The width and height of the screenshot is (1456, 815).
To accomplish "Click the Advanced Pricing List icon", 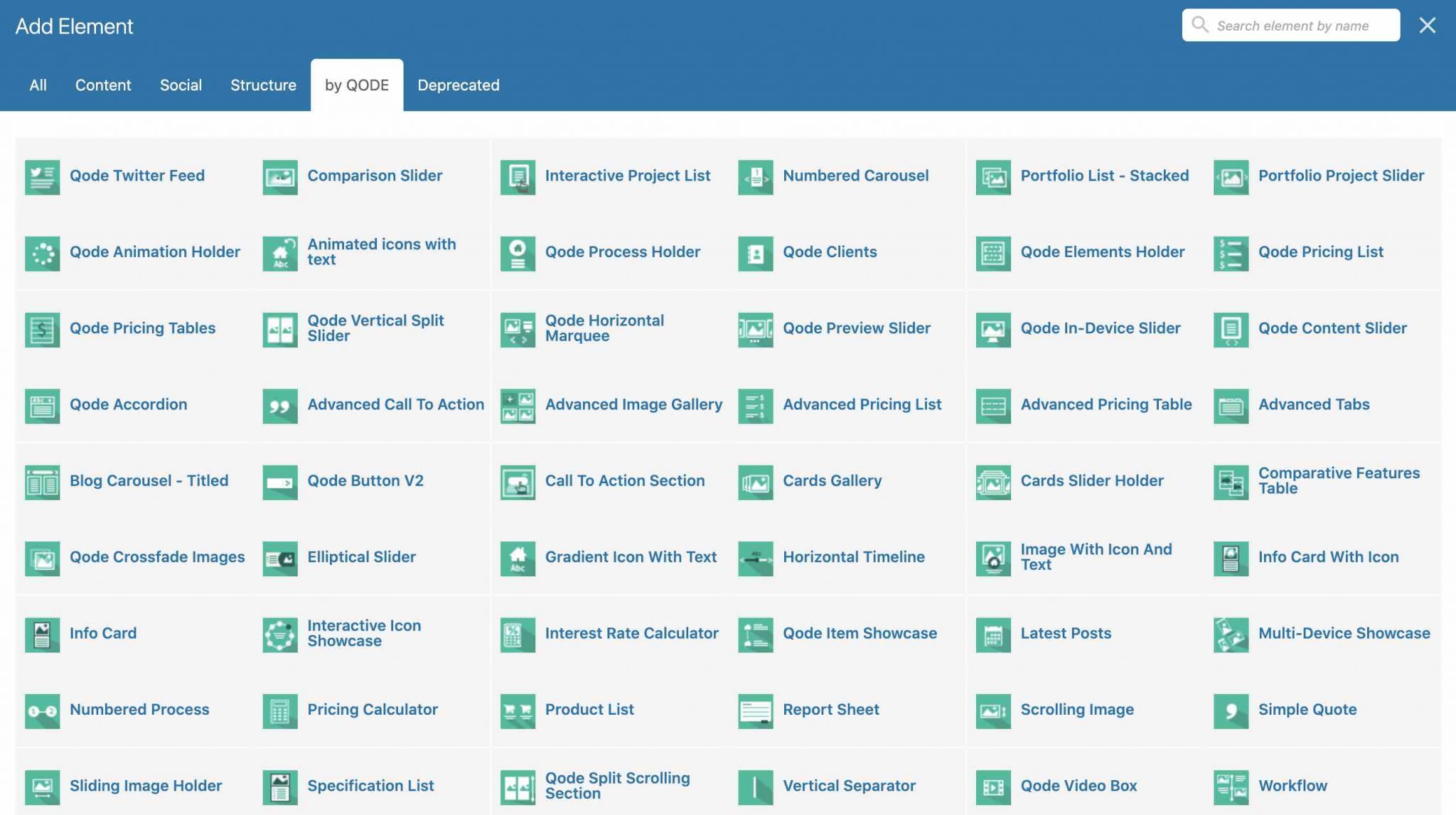I will pos(756,406).
